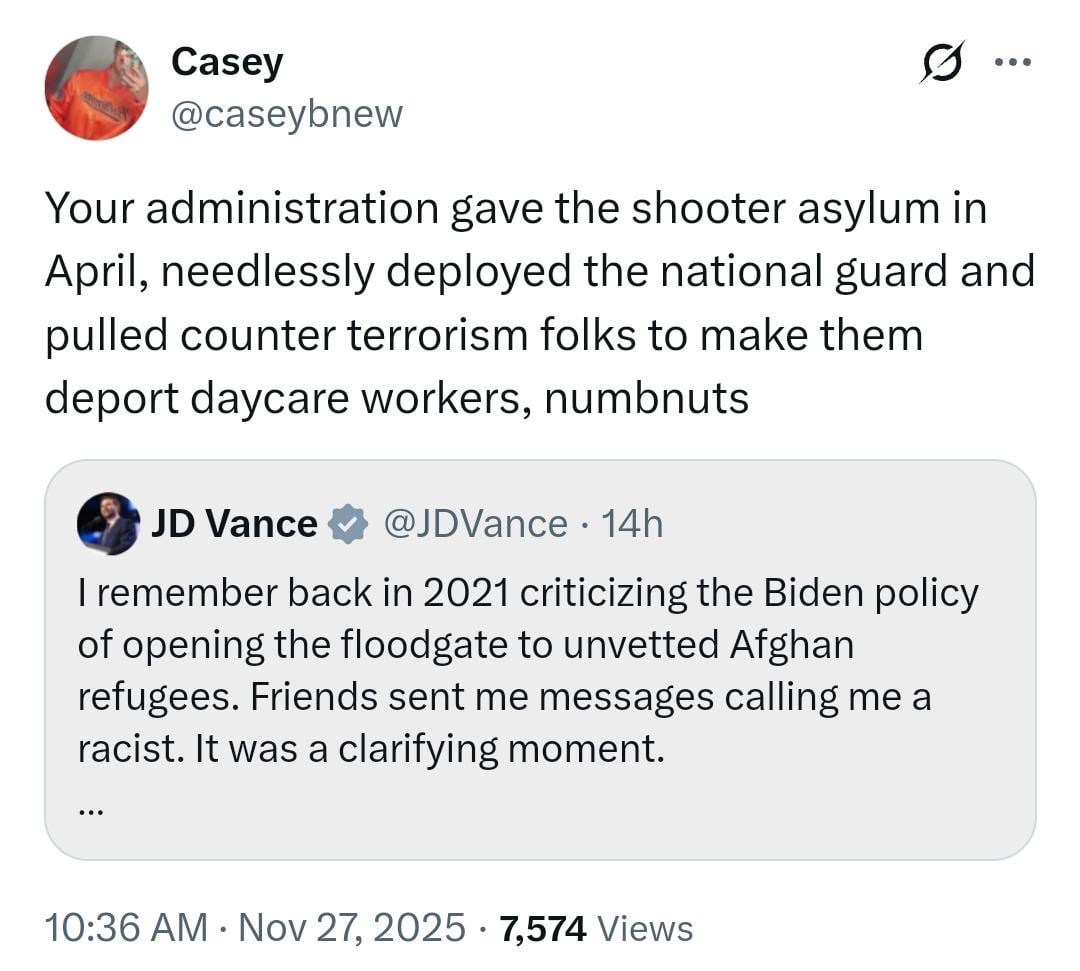The height and width of the screenshot is (971, 1080).
Task: Click the 7,574 view count number
Action: (542, 928)
